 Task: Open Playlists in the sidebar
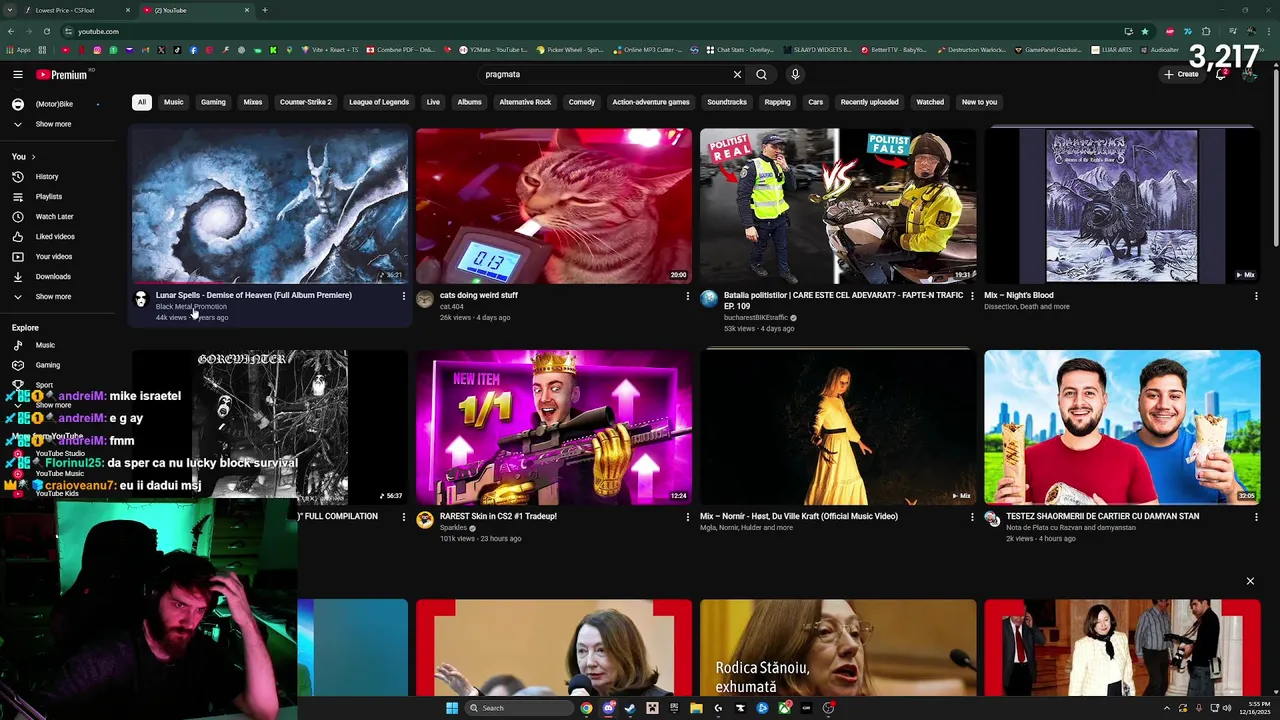(48, 196)
